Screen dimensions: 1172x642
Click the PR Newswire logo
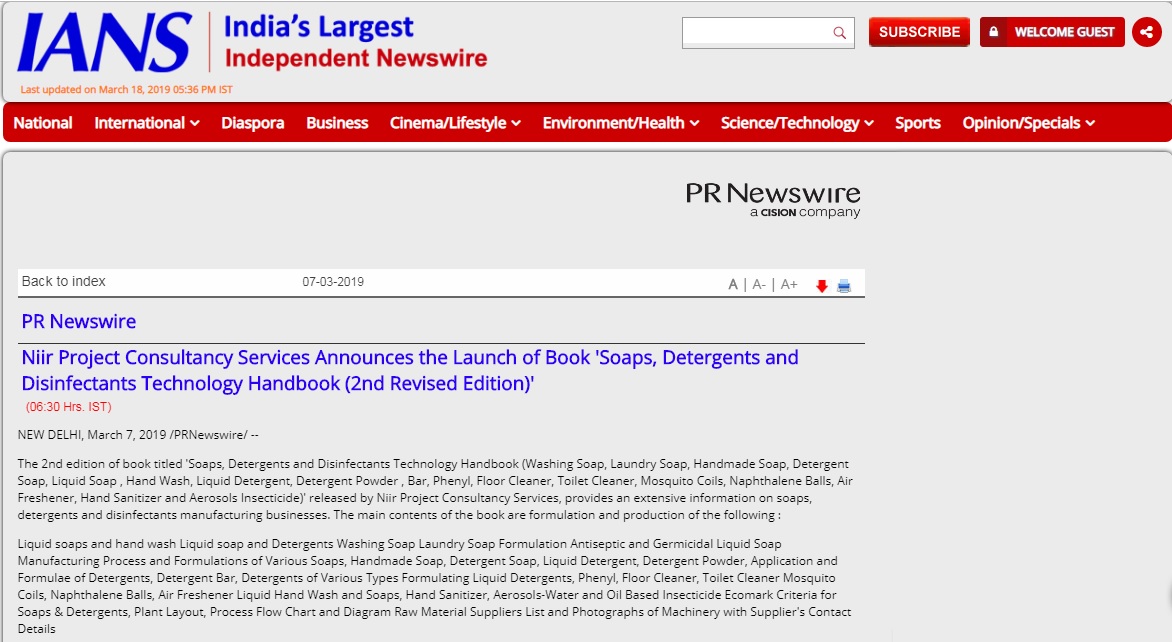click(x=773, y=200)
